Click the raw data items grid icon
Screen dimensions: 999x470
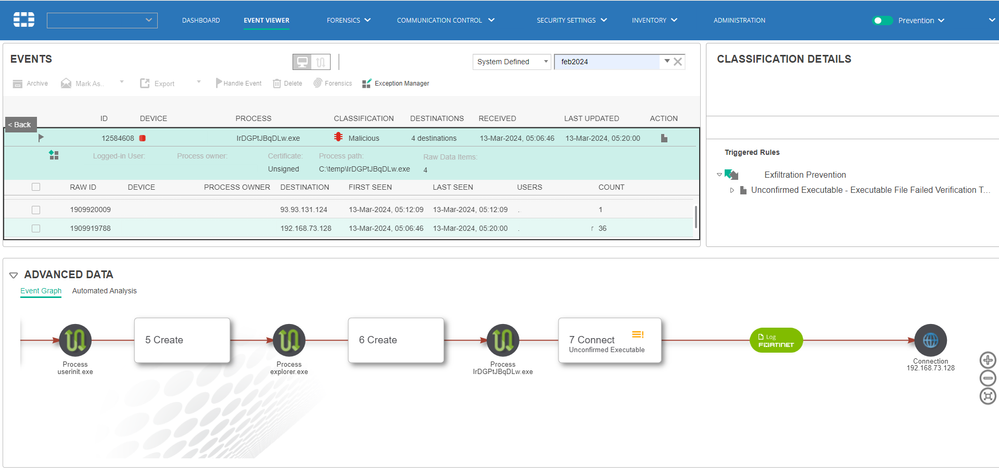click(x=54, y=155)
